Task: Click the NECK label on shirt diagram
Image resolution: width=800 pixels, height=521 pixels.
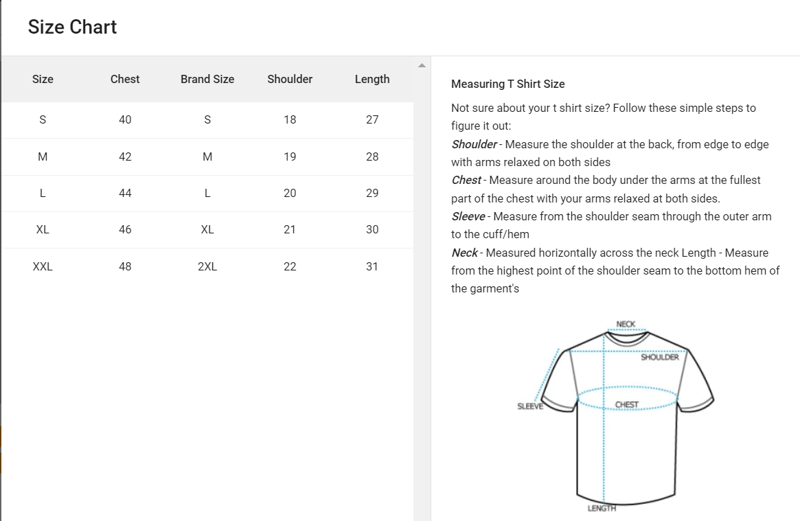Action: pyautogui.click(x=626, y=324)
